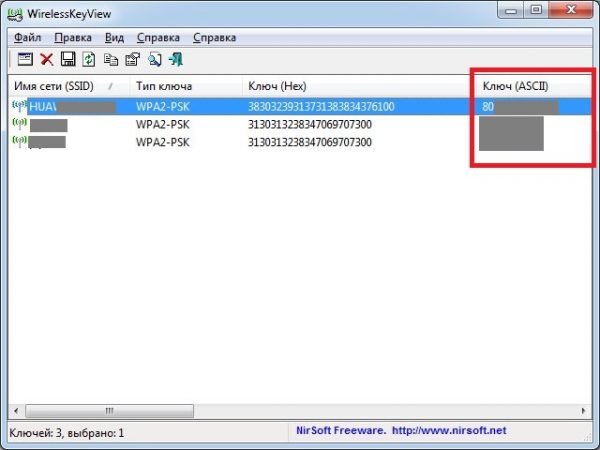Viewport: 600px width, 450px height.
Task: Click the floppy disk save icon
Action: click(x=68, y=59)
